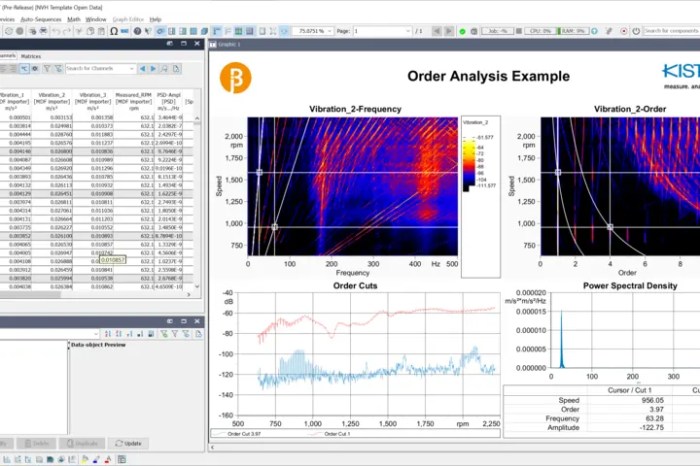Open the Math menu

click(74, 19)
